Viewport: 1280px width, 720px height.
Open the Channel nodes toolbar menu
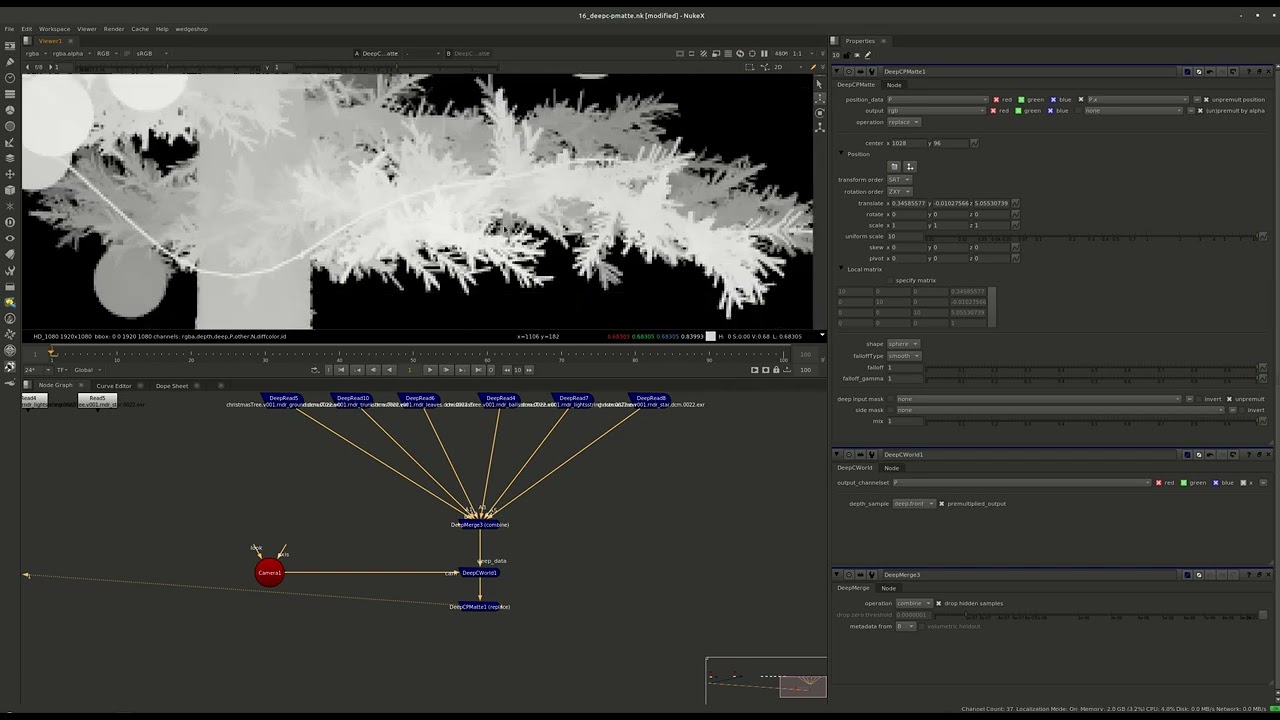coord(10,94)
